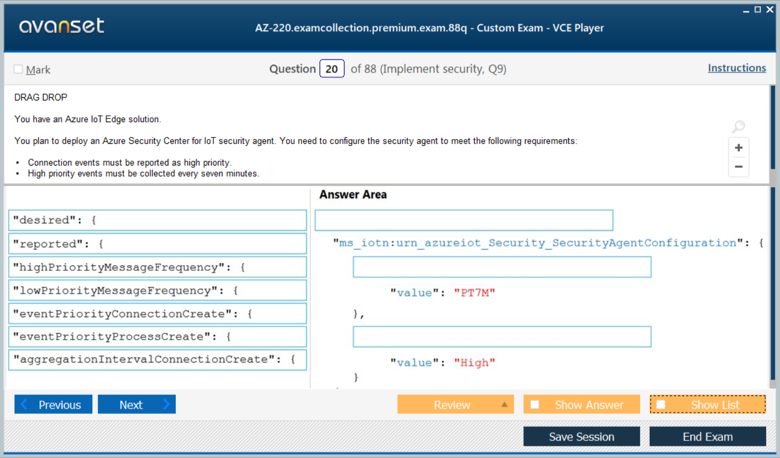
Task: Click "Connection events must be reported" bullet
Action: tap(129, 163)
